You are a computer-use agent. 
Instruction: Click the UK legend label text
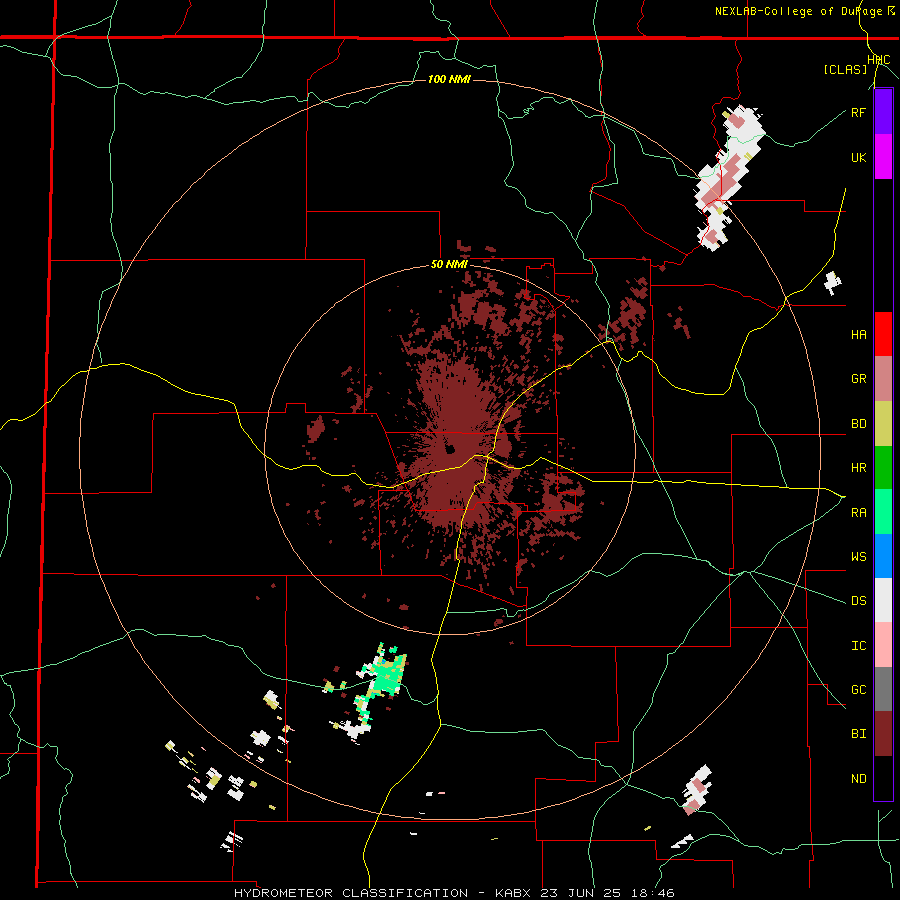858,157
